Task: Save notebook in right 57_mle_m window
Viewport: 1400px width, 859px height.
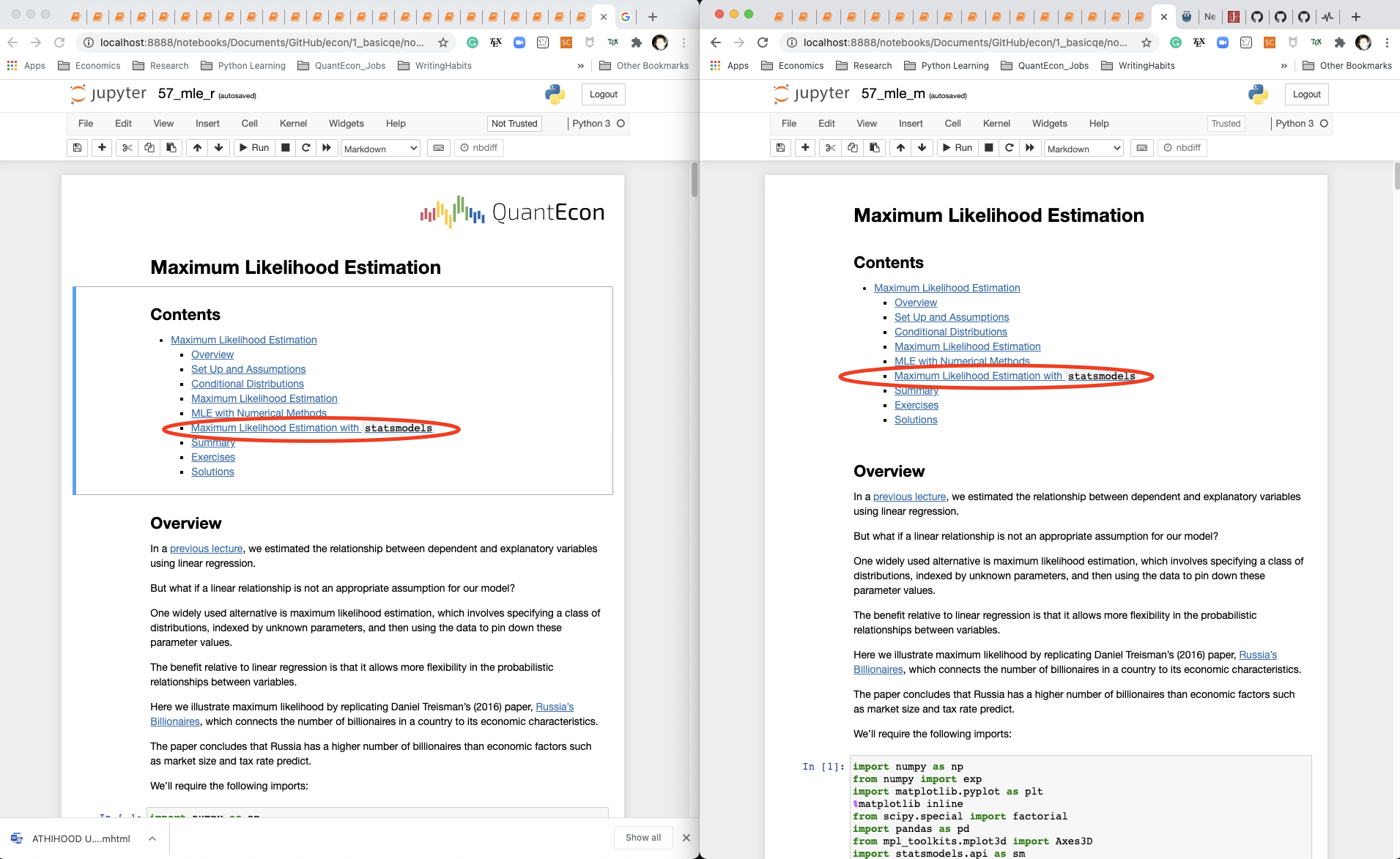Action: coord(780,148)
